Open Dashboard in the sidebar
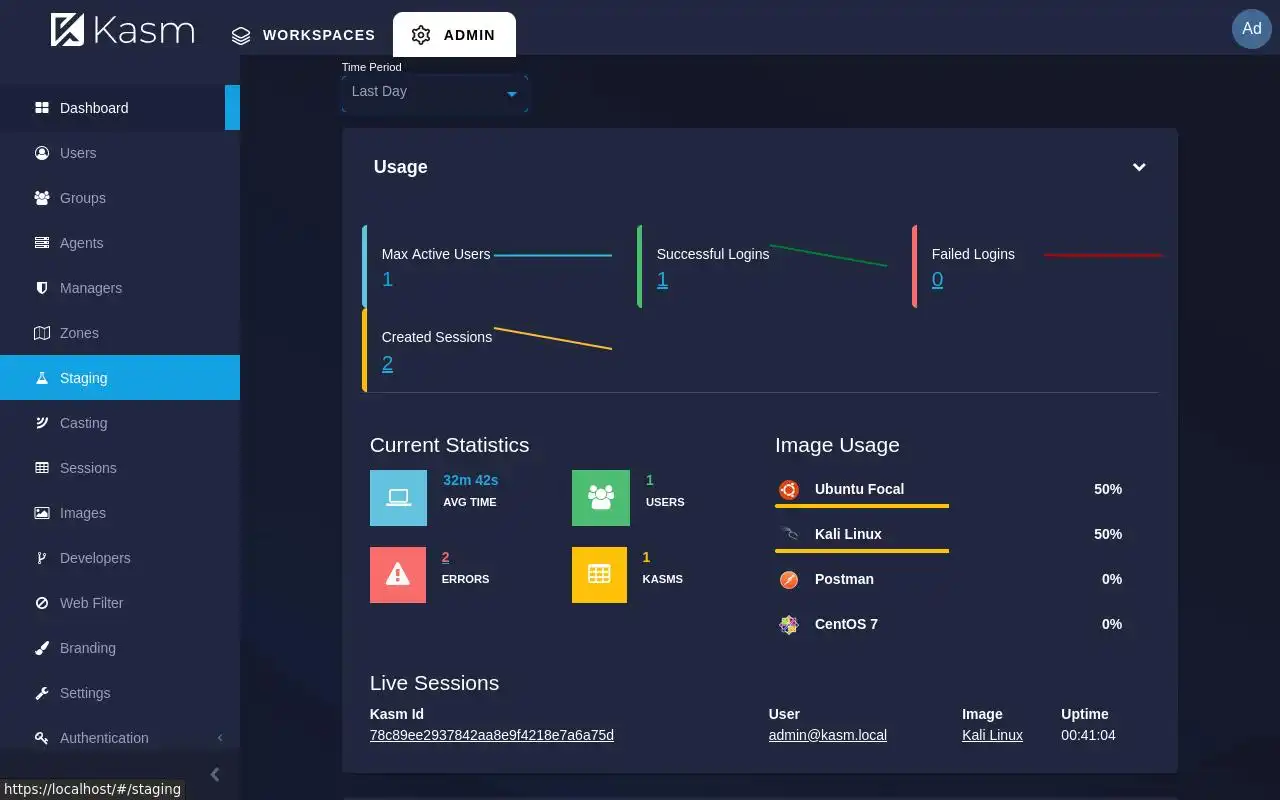 120,108
